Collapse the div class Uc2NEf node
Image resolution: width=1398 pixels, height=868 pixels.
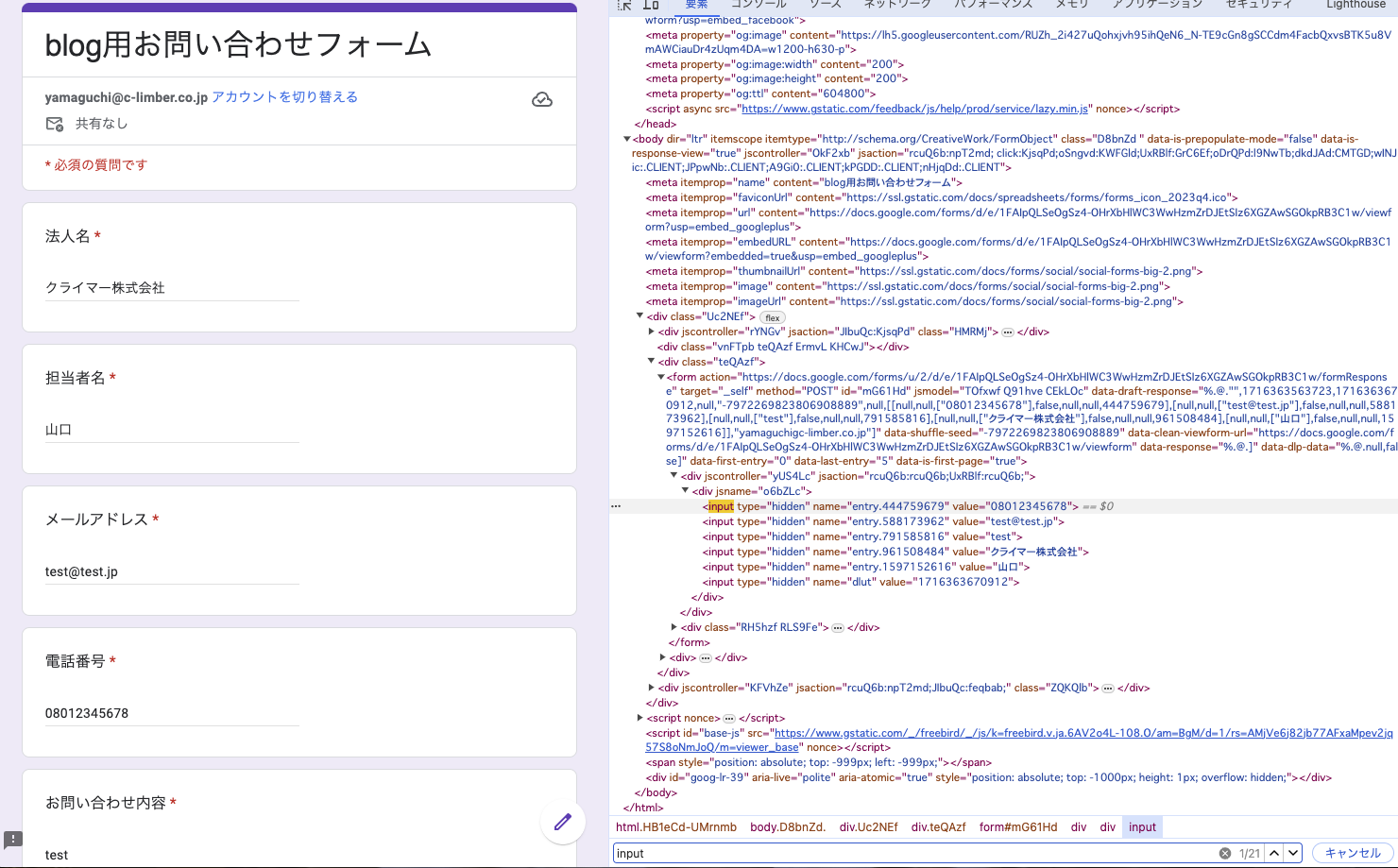tap(639, 316)
